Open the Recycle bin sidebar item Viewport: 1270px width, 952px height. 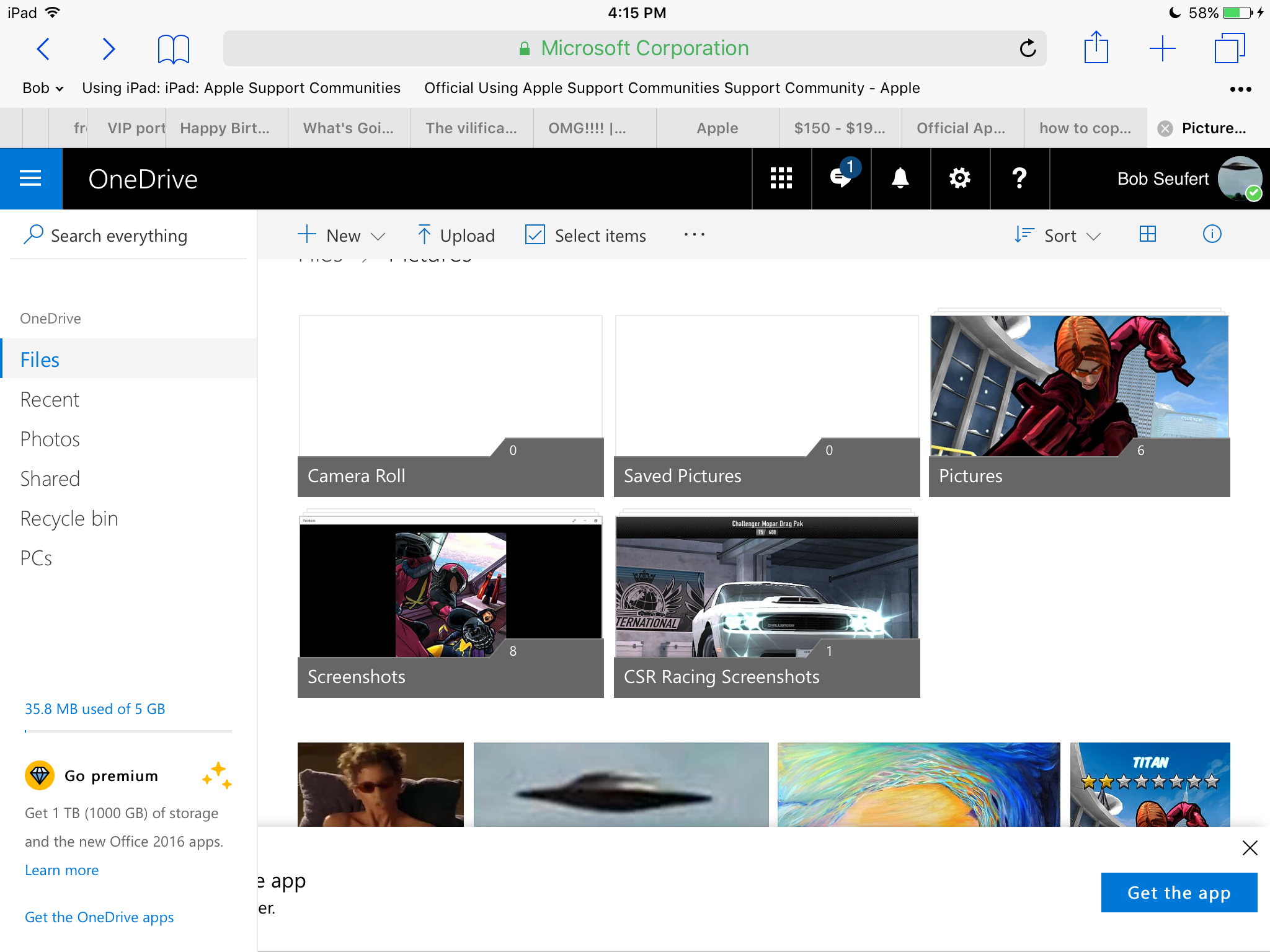(69, 519)
